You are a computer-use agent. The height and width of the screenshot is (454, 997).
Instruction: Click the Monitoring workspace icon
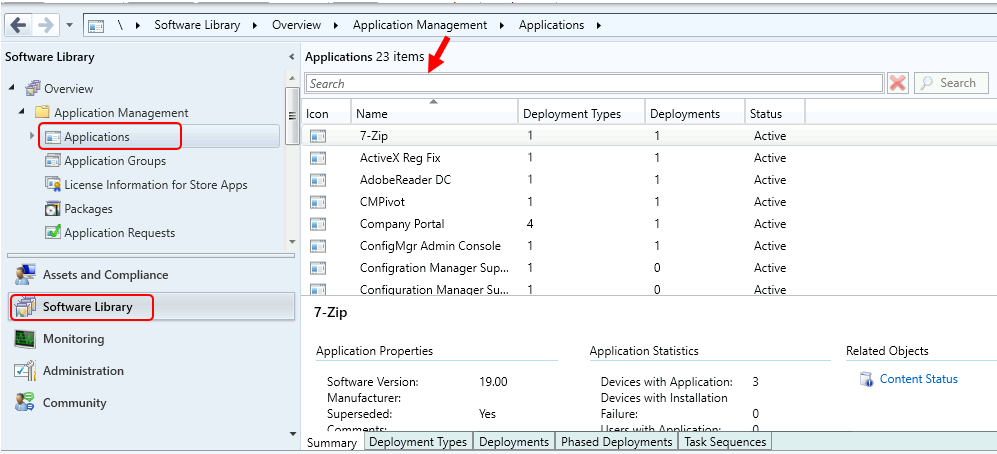25,339
